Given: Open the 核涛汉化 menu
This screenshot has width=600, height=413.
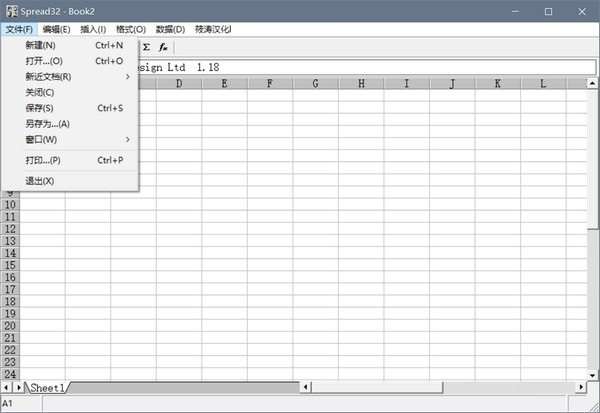Looking at the screenshot, I should coord(213,29).
